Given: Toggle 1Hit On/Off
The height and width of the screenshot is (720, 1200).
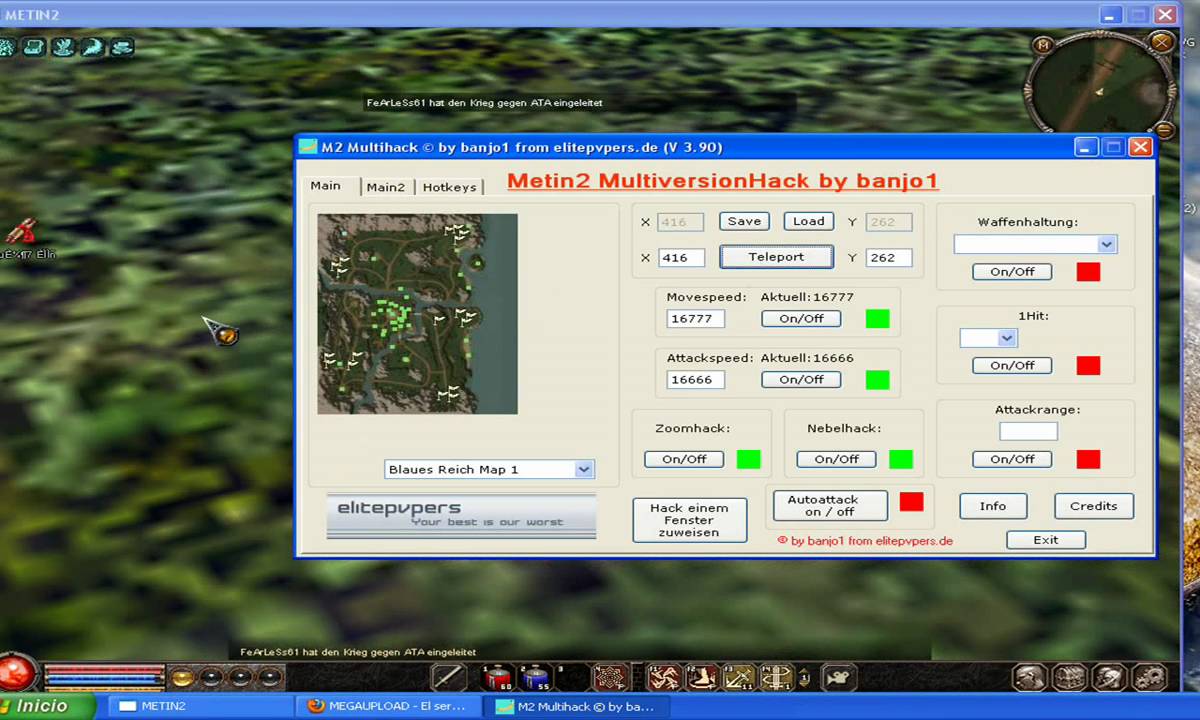Looking at the screenshot, I should (x=1012, y=366).
